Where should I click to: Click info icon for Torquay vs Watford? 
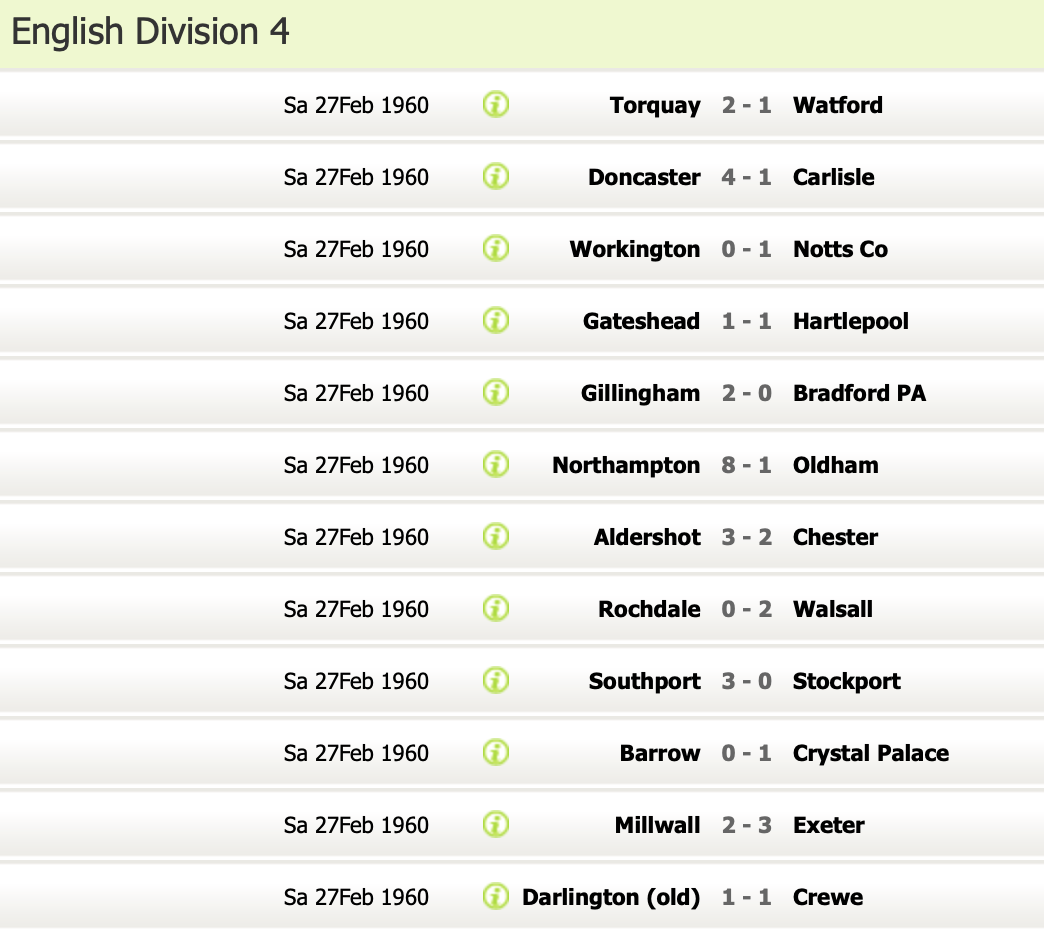coord(496,104)
